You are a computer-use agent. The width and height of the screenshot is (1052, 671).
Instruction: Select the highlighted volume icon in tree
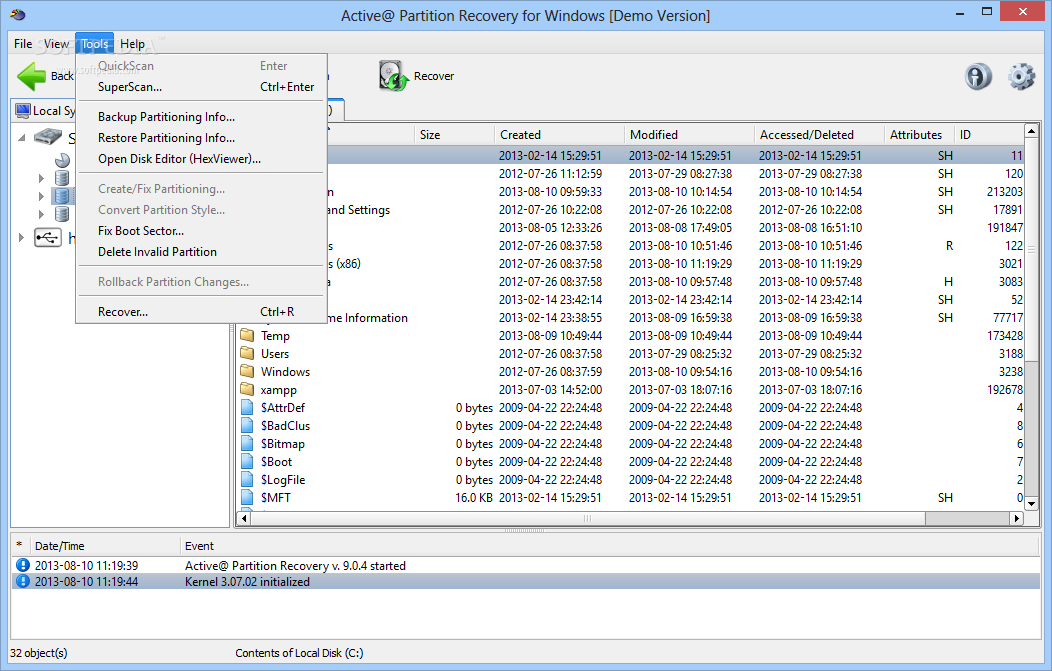tap(62, 196)
